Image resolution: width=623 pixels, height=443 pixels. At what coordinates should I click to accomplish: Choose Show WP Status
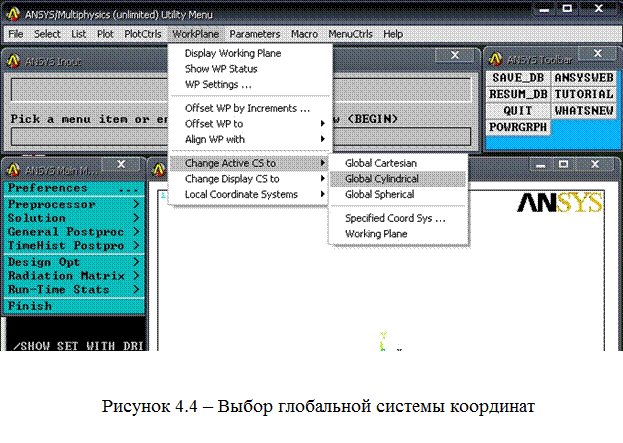point(250,69)
